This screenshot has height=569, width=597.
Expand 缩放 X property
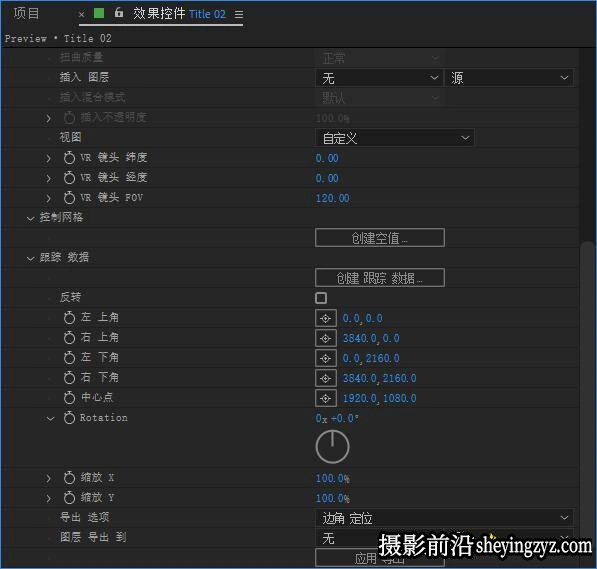(48, 478)
